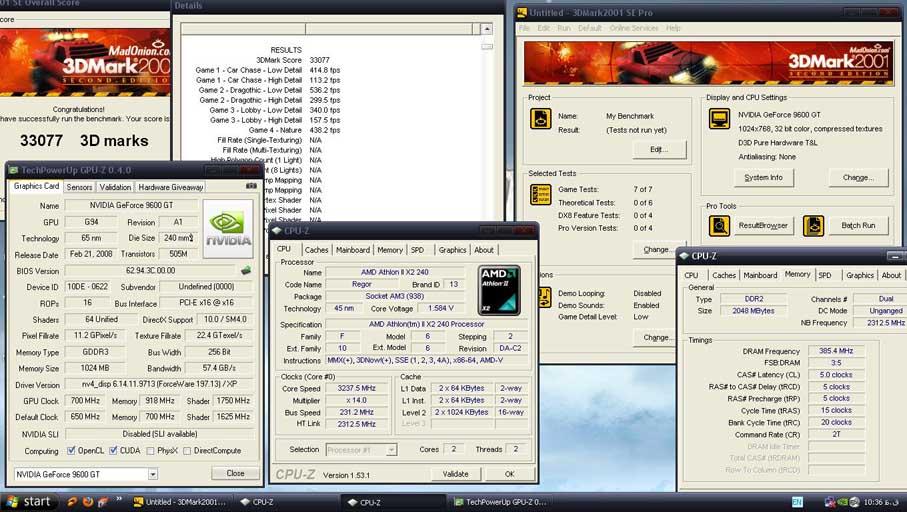
Task: Click the NVIDIA tray icon
Action: point(842,502)
